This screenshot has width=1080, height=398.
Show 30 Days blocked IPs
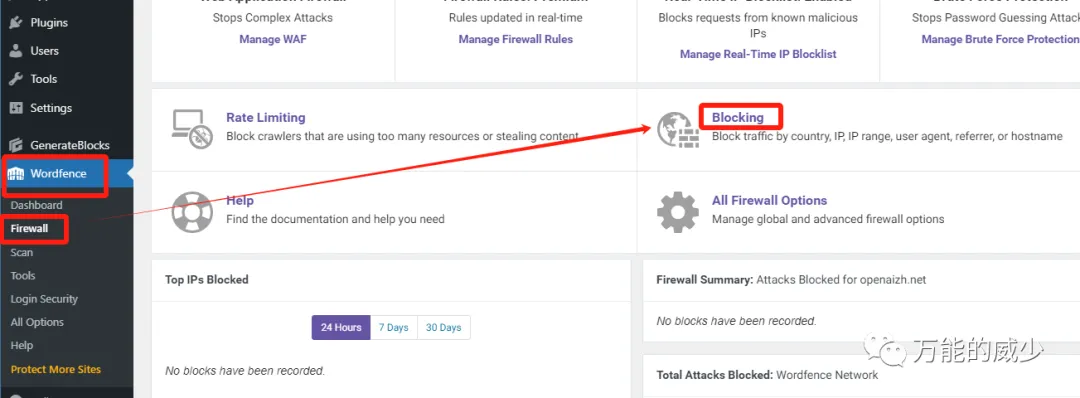point(444,328)
